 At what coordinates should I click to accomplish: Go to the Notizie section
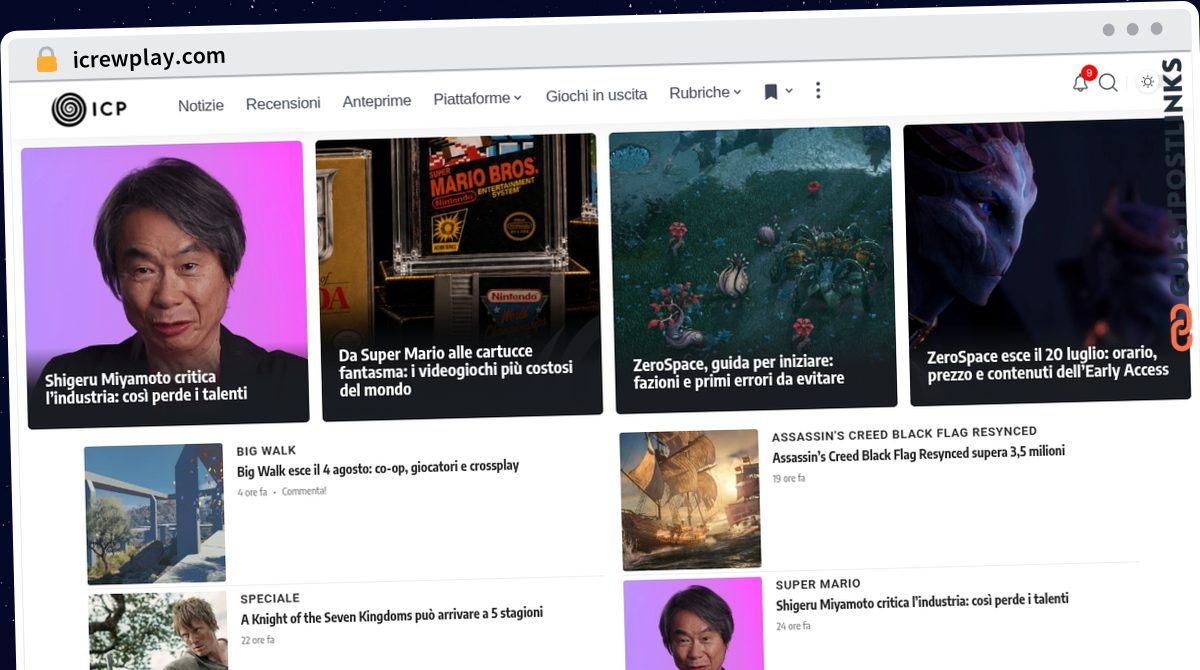pos(201,105)
